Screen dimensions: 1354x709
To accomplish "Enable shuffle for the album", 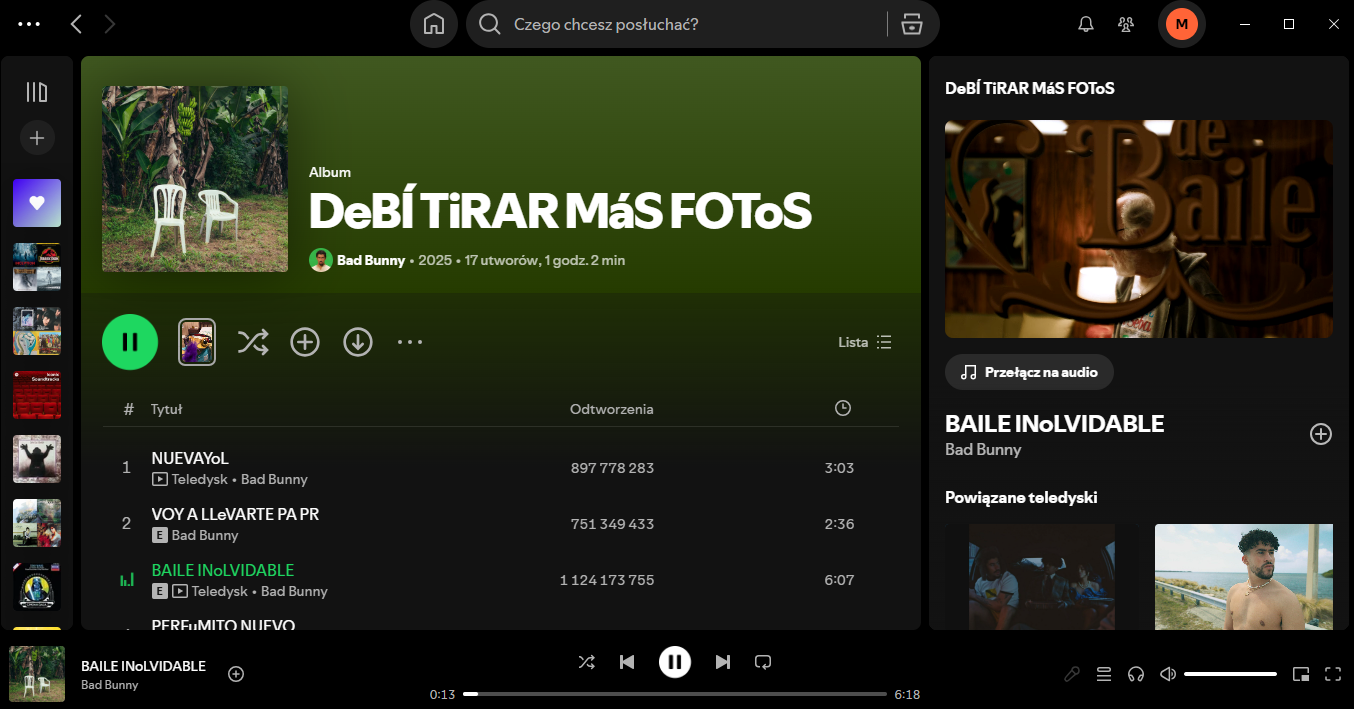I will coord(252,342).
